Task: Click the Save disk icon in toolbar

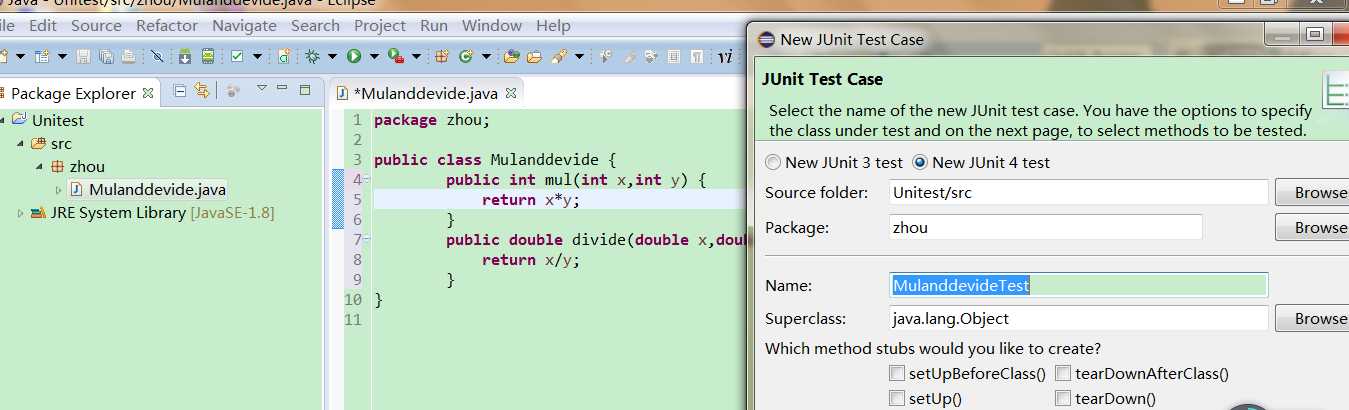Action: point(84,57)
